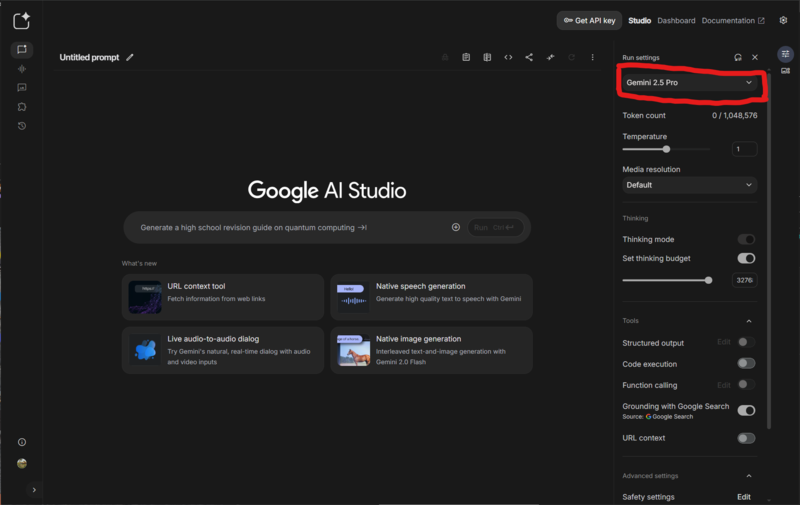Open the History clock sidebar icon
The height and width of the screenshot is (505, 800).
pyautogui.click(x=21, y=126)
